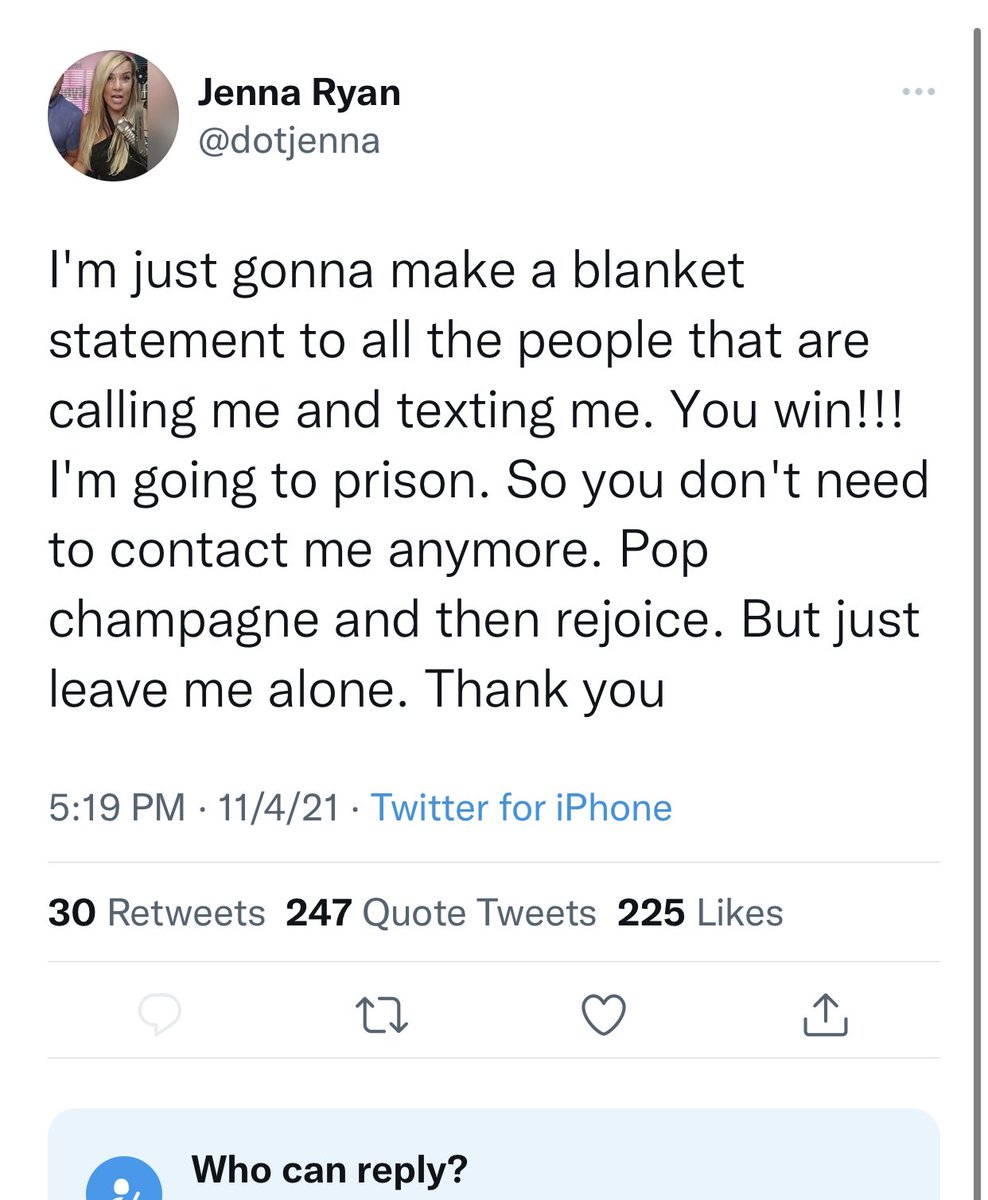Open the share upload icon
This screenshot has width=988, height=1200.
point(826,1014)
